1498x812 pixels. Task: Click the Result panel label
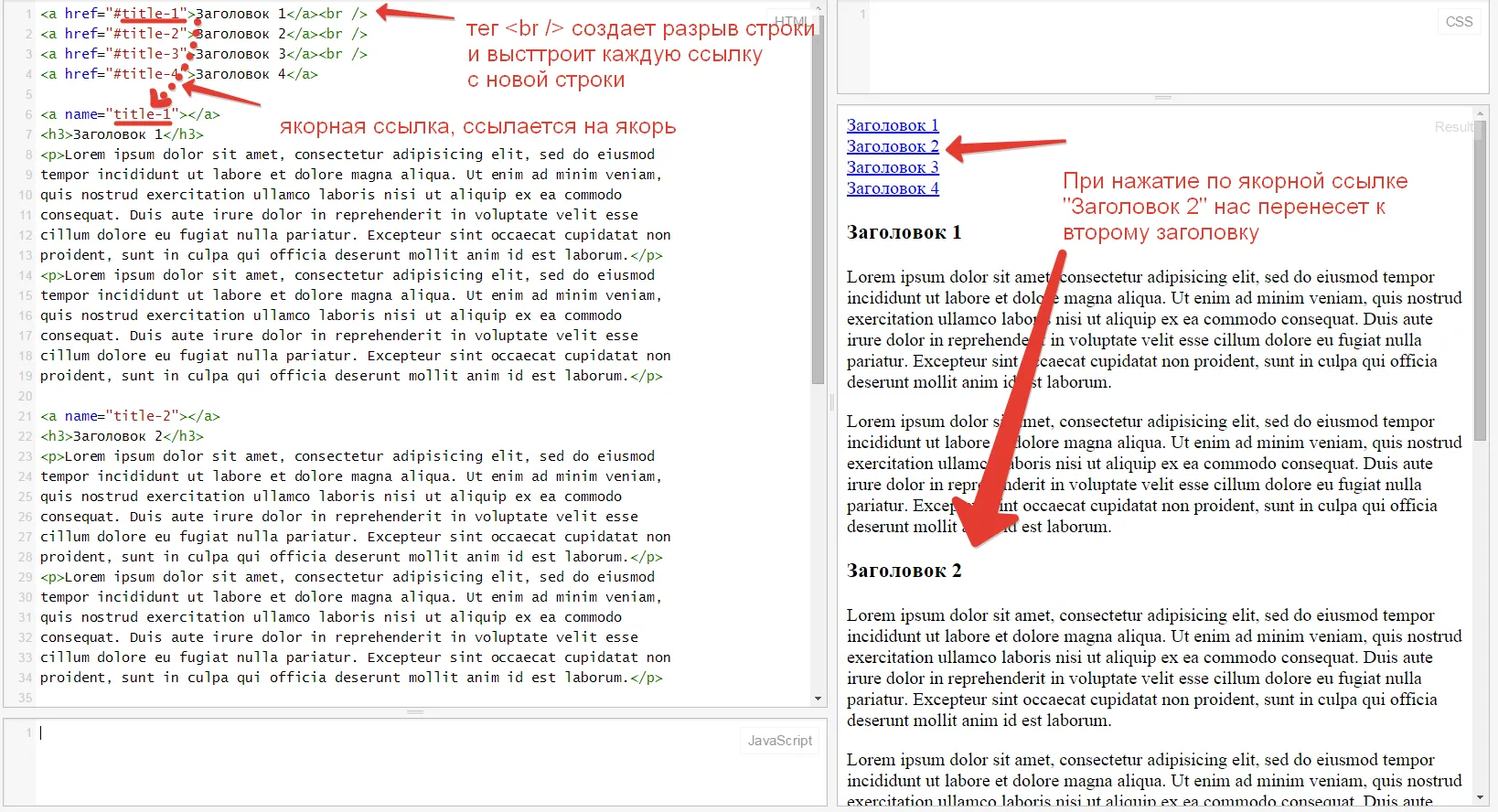(1453, 127)
